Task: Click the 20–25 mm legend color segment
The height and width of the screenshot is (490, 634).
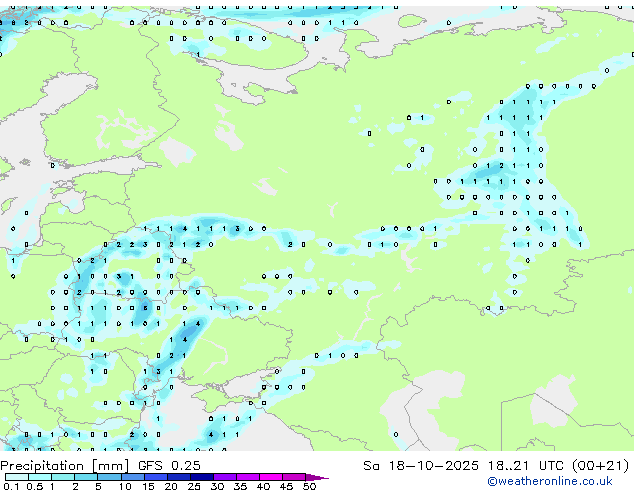Action: (x=179, y=477)
